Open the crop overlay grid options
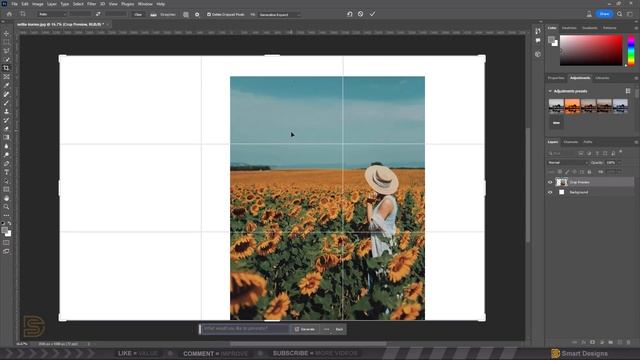The height and width of the screenshot is (360, 640). (186, 14)
